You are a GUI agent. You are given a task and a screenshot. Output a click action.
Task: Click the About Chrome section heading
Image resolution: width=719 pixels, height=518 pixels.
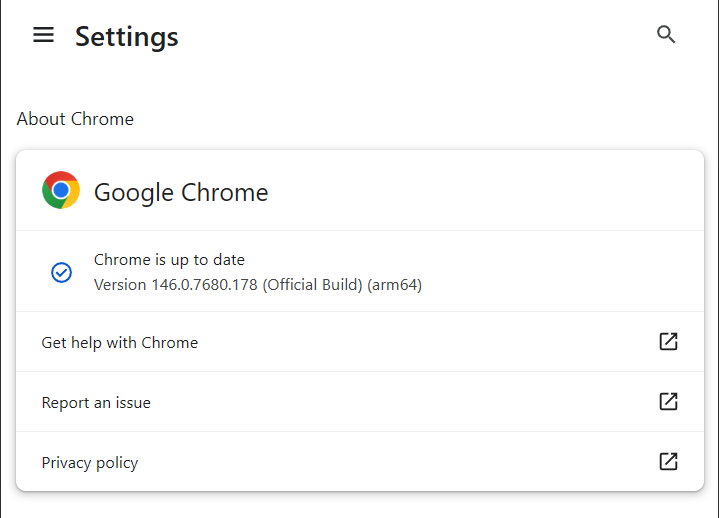75,119
